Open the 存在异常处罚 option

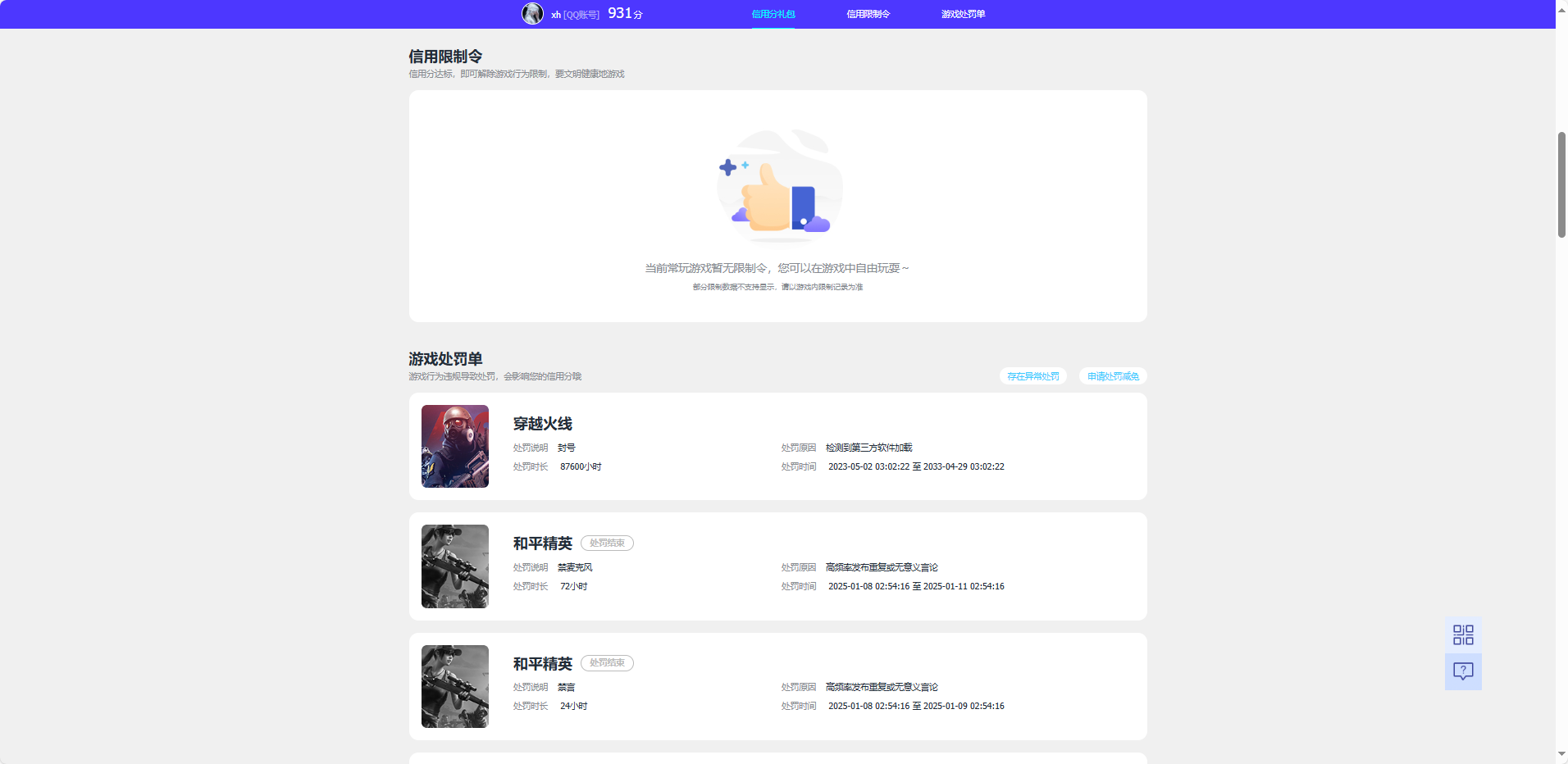(x=1032, y=375)
